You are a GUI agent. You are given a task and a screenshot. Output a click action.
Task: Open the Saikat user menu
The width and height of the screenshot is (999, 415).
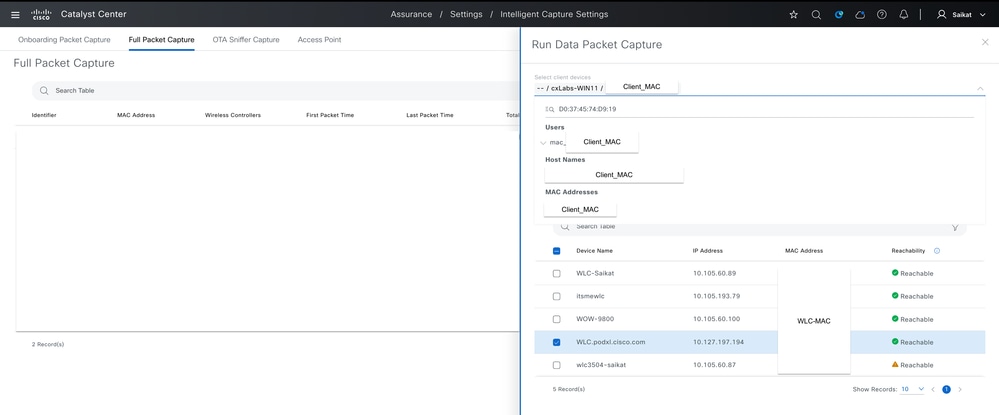tap(961, 15)
